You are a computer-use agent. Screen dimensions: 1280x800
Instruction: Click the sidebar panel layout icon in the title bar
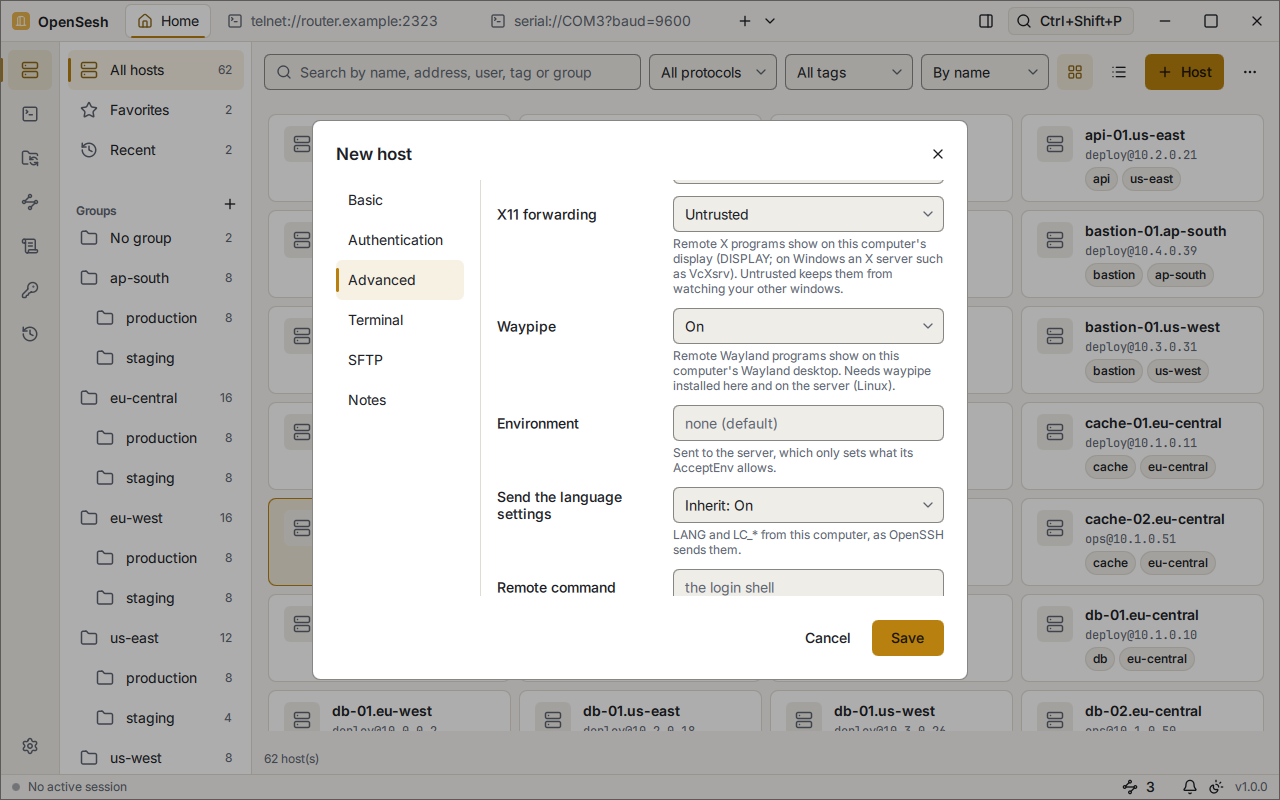[x=986, y=21]
